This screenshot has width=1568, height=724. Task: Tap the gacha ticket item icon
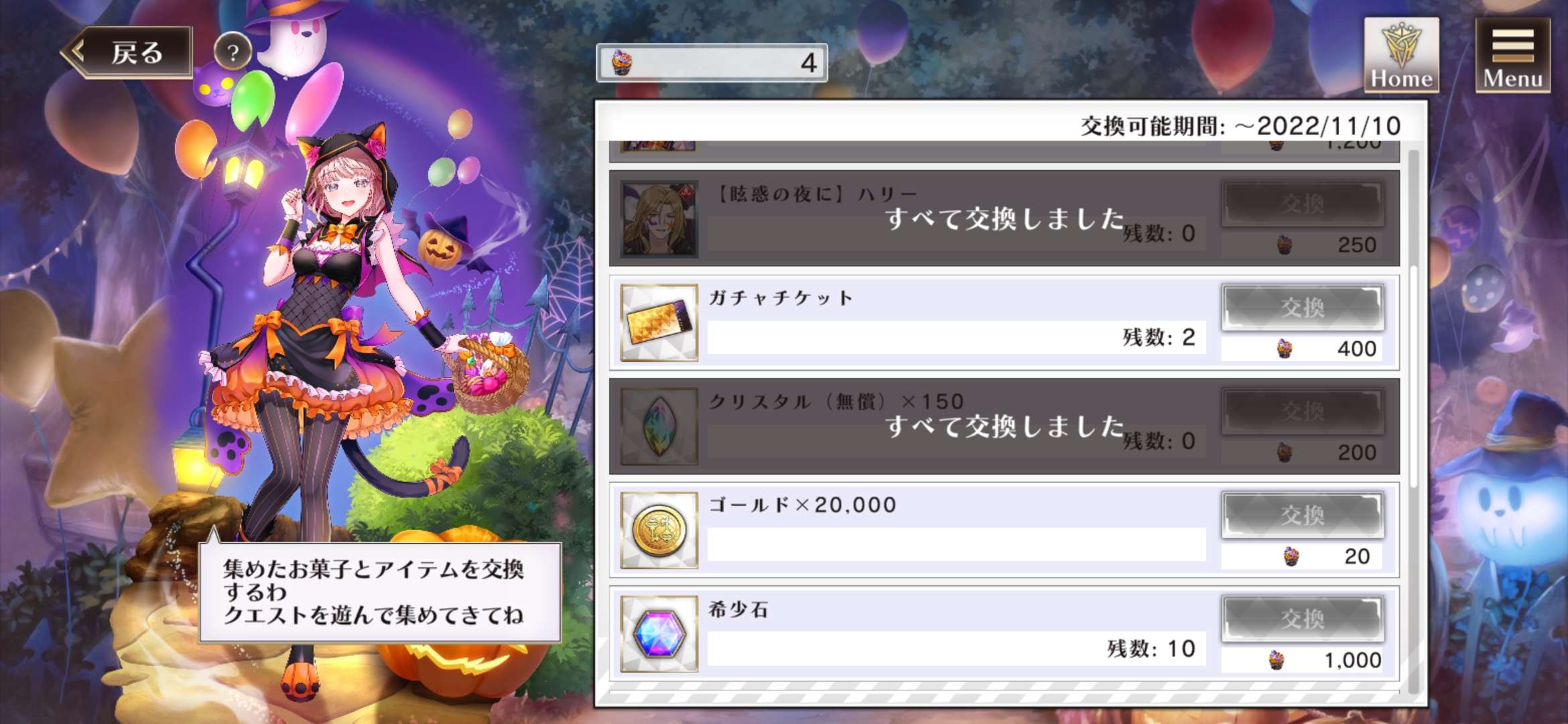(x=659, y=323)
